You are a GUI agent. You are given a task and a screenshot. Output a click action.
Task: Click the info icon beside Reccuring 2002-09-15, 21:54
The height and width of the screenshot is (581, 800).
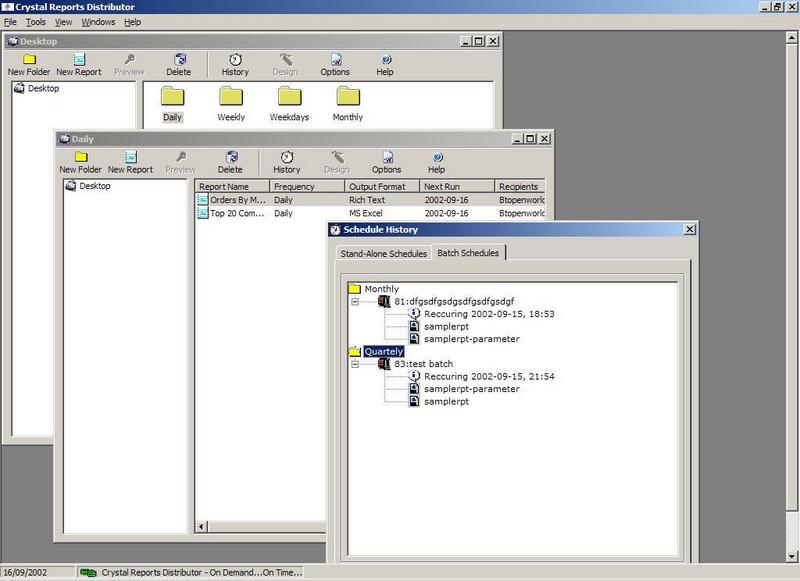point(414,376)
